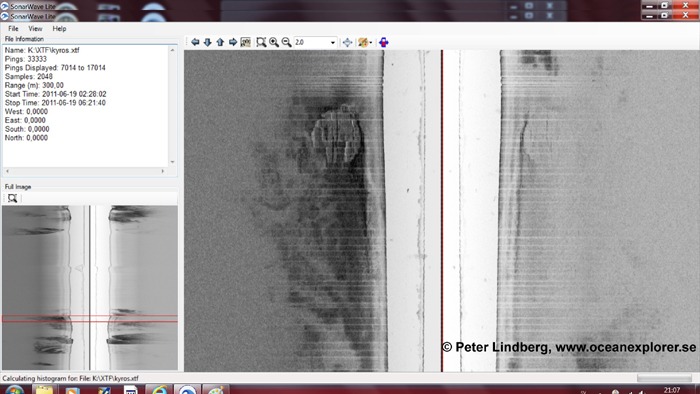The height and width of the screenshot is (394, 700).
Task: Click the zoom out magnifier icon
Action: tap(286, 42)
